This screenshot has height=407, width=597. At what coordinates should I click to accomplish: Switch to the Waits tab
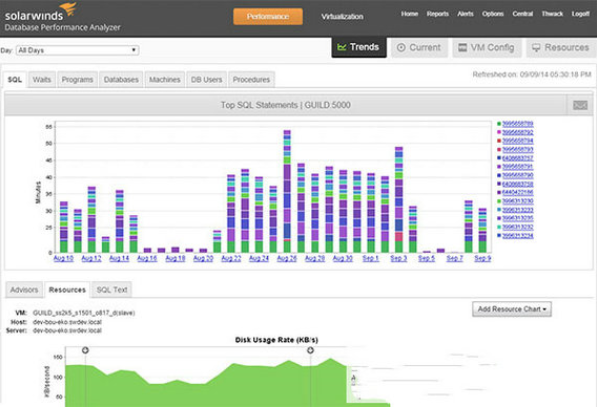[x=42, y=80]
